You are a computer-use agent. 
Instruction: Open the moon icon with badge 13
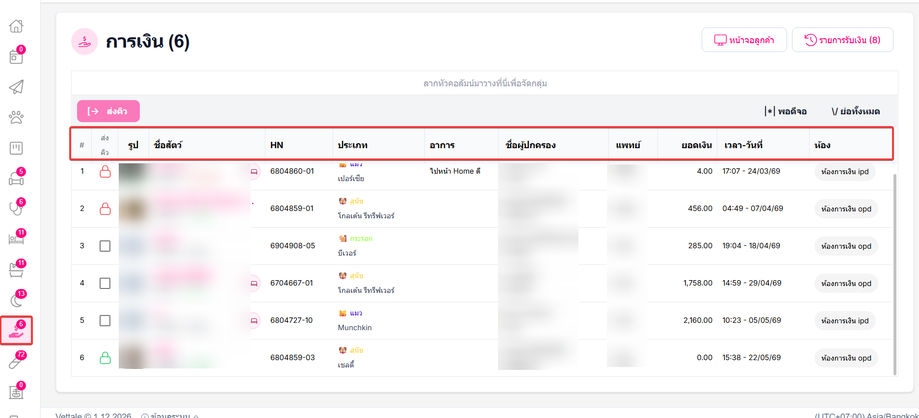coord(16,300)
